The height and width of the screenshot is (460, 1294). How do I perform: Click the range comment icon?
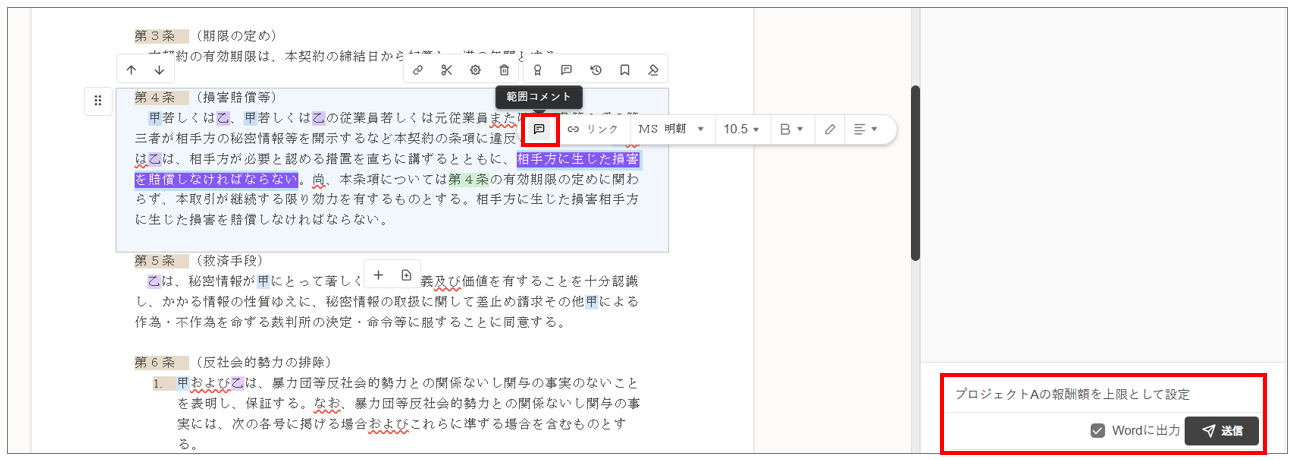(x=539, y=129)
